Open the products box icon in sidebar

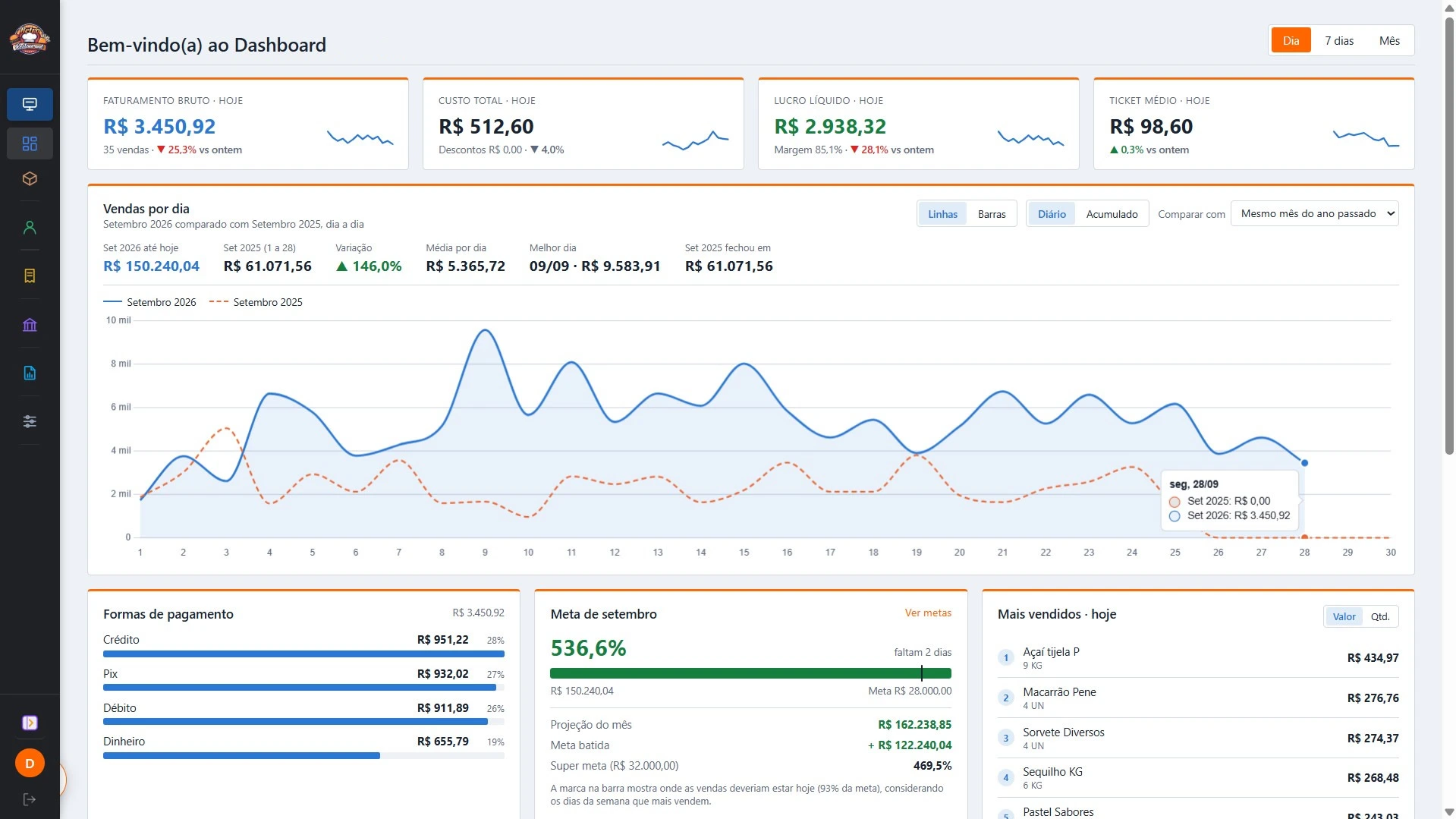[30, 178]
